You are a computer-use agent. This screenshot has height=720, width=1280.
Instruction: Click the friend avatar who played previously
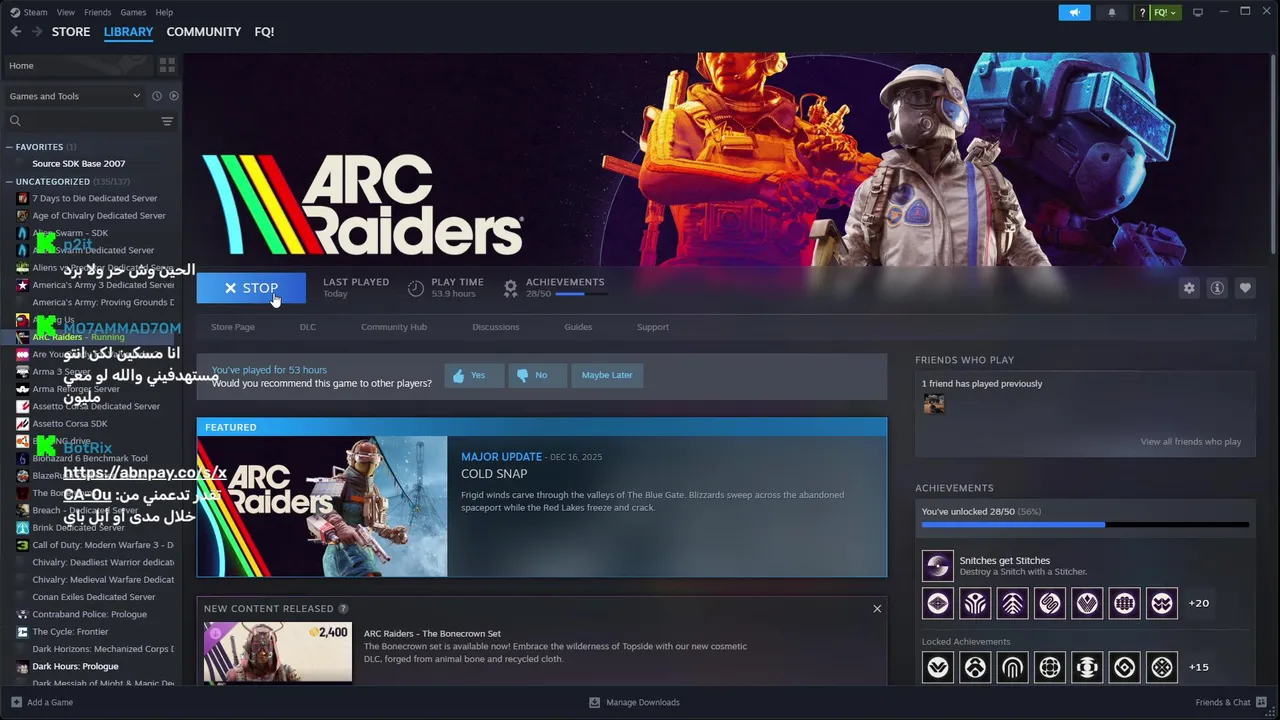tap(934, 404)
